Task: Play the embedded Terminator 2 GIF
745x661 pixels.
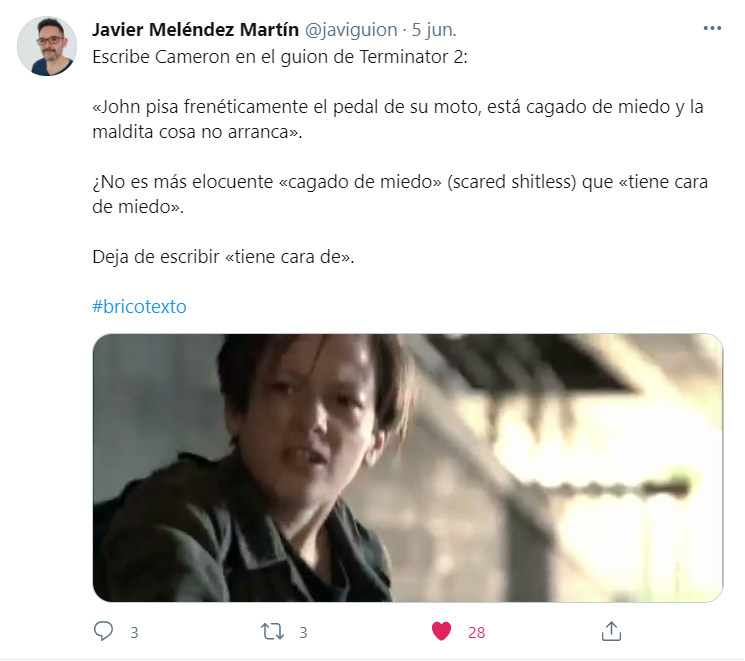Action: tap(408, 468)
